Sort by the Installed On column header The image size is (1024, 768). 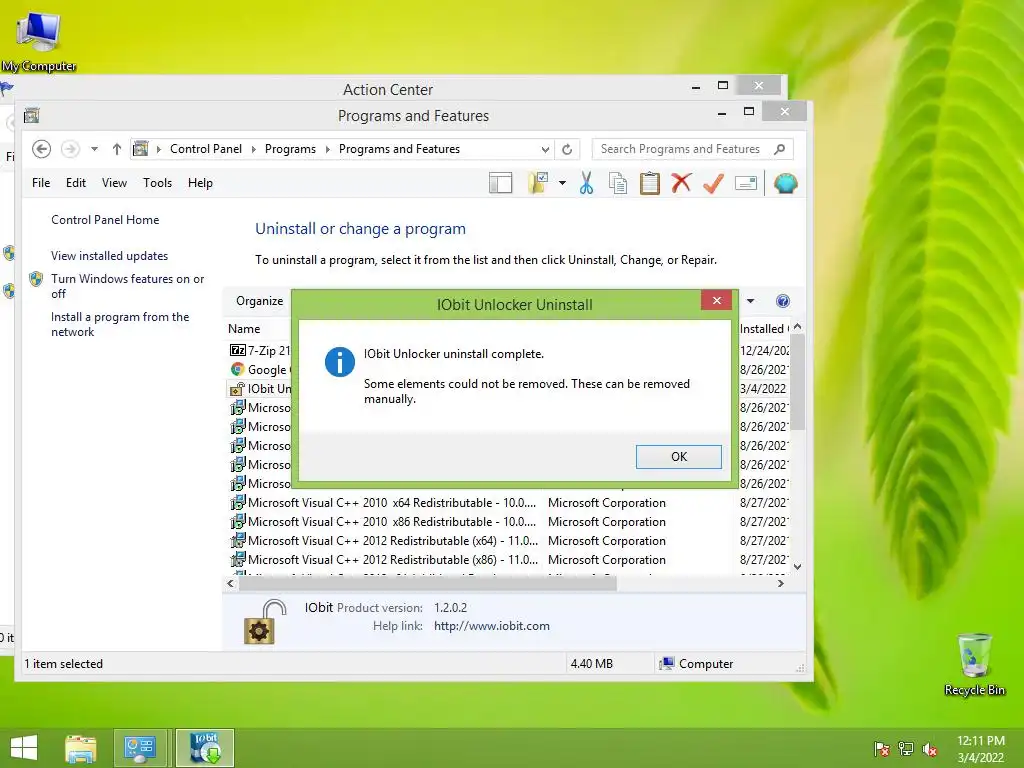point(764,328)
